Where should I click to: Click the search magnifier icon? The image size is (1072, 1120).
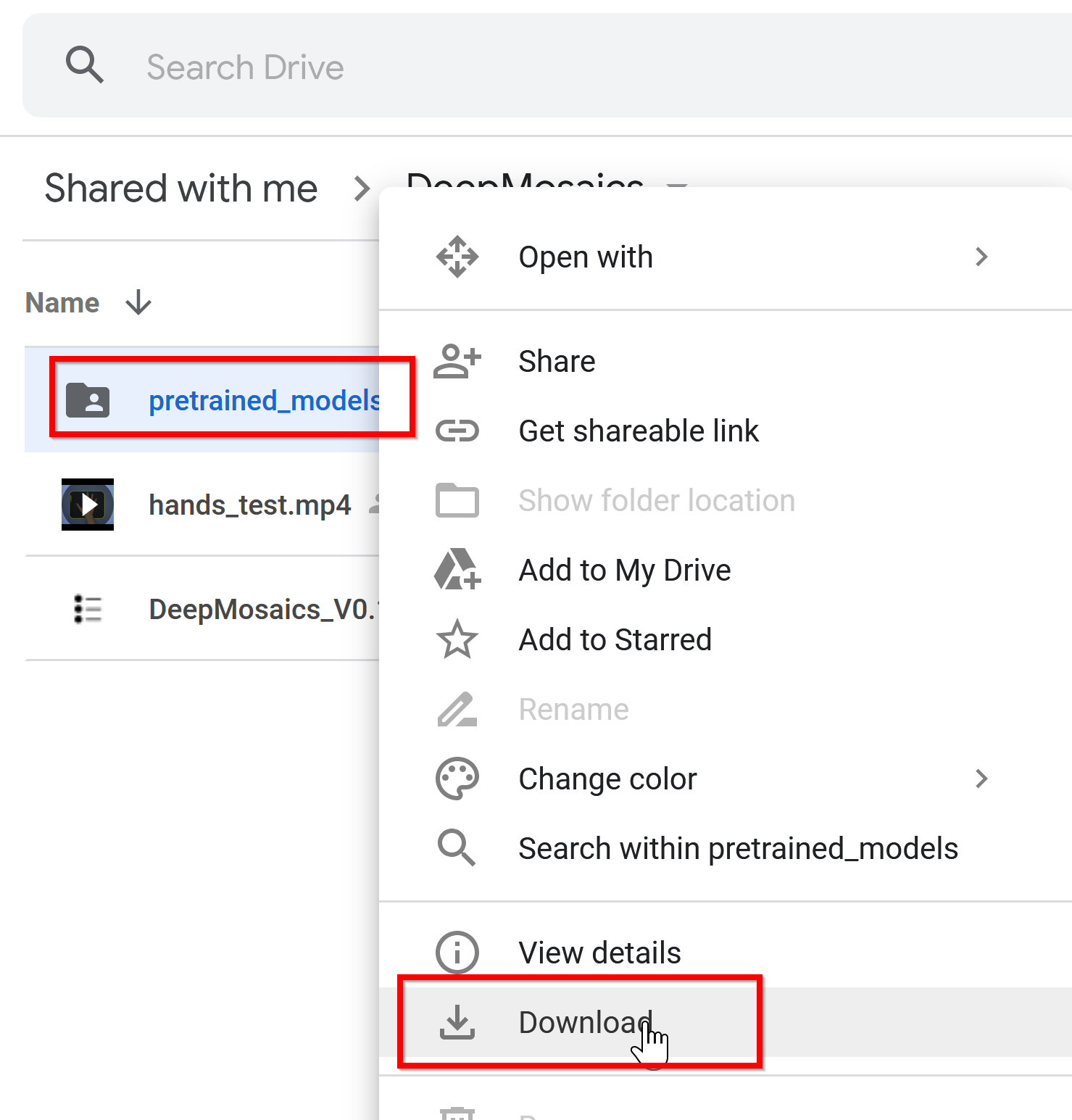click(x=84, y=65)
